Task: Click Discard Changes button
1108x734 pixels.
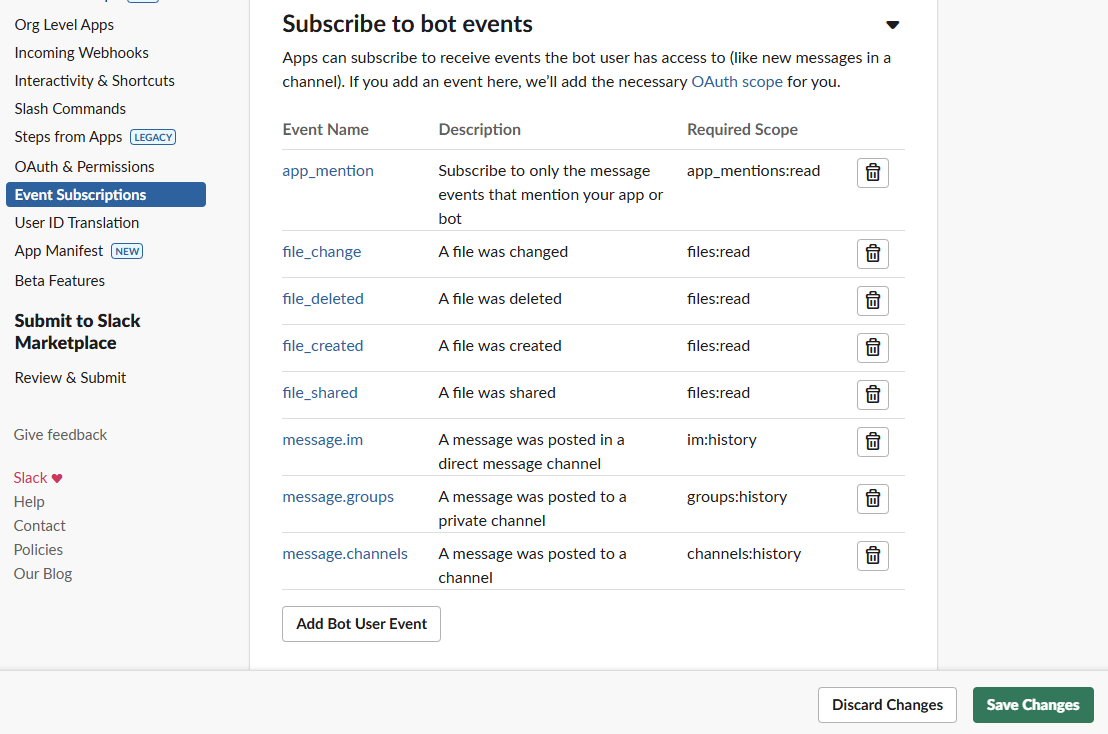Action: (888, 705)
